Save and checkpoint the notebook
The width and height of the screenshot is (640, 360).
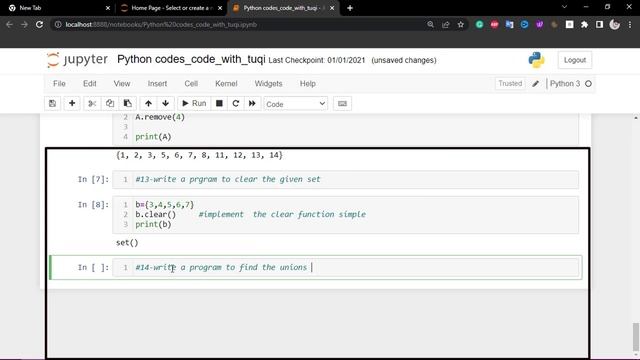point(52,104)
